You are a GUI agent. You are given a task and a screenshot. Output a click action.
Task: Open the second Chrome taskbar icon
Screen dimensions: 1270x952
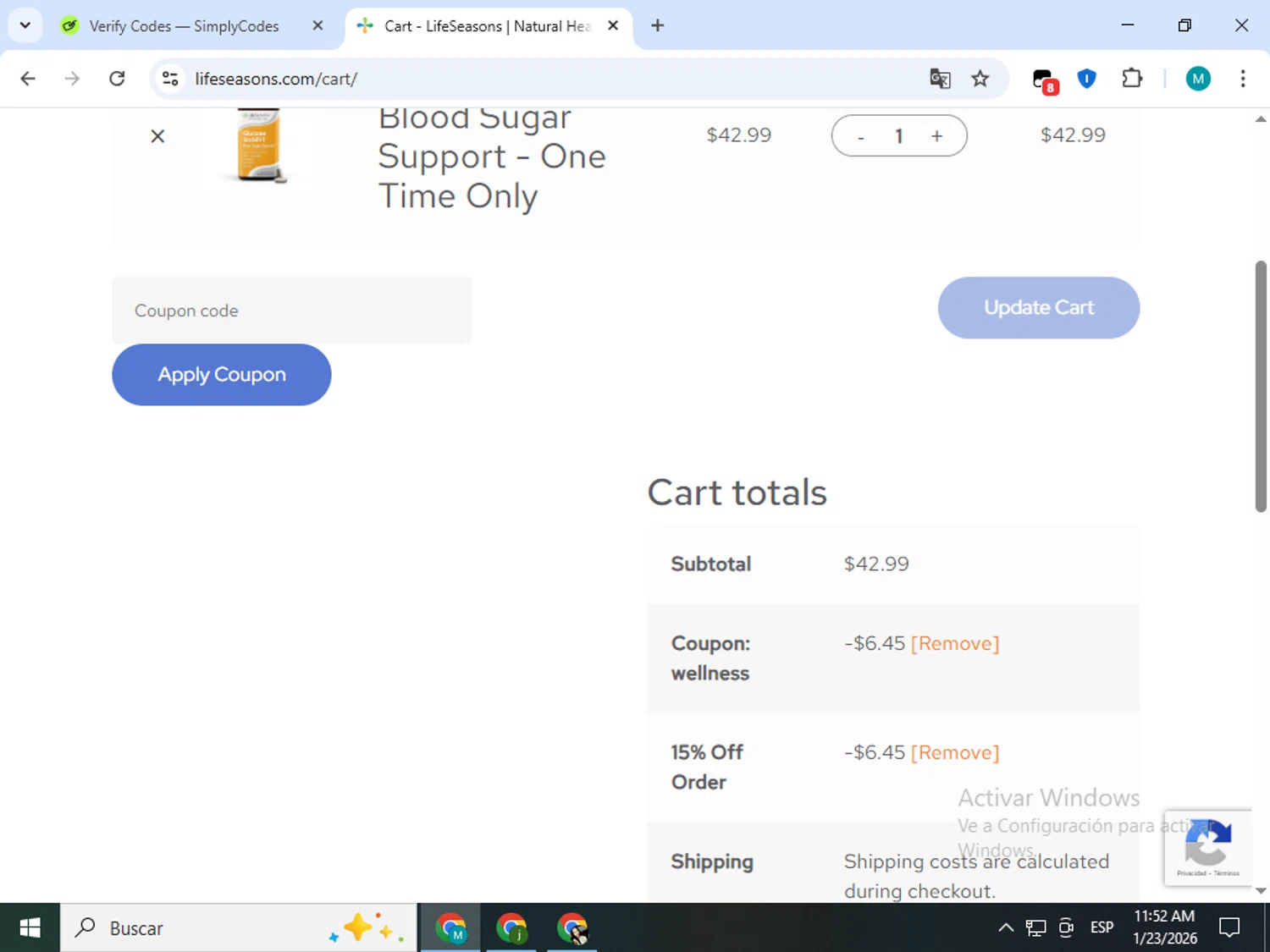tap(511, 928)
